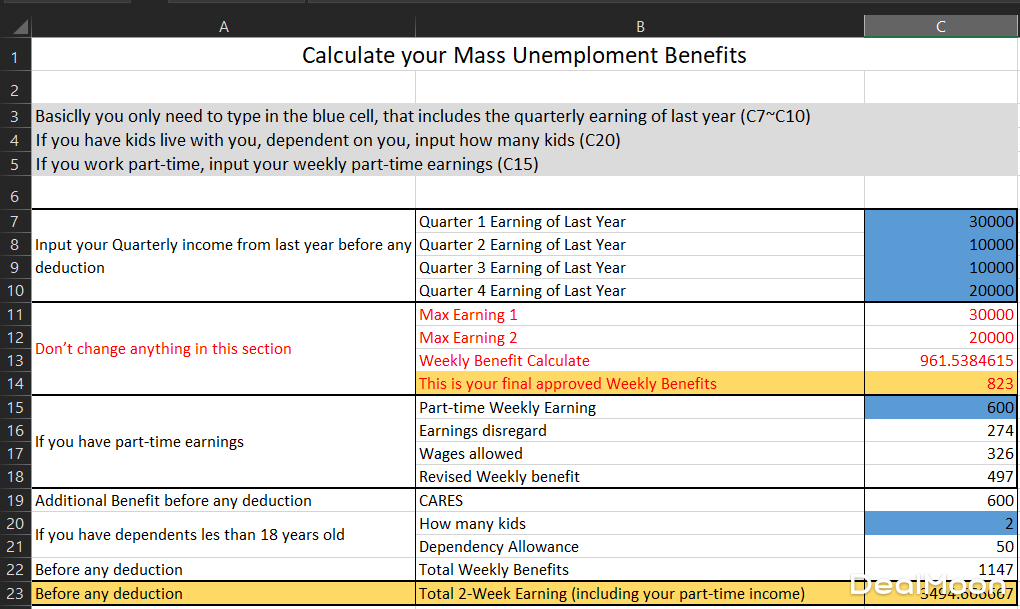Select the 'Total 2-Week Earning' label cell
The height and width of the screenshot is (609, 1020).
640,594
